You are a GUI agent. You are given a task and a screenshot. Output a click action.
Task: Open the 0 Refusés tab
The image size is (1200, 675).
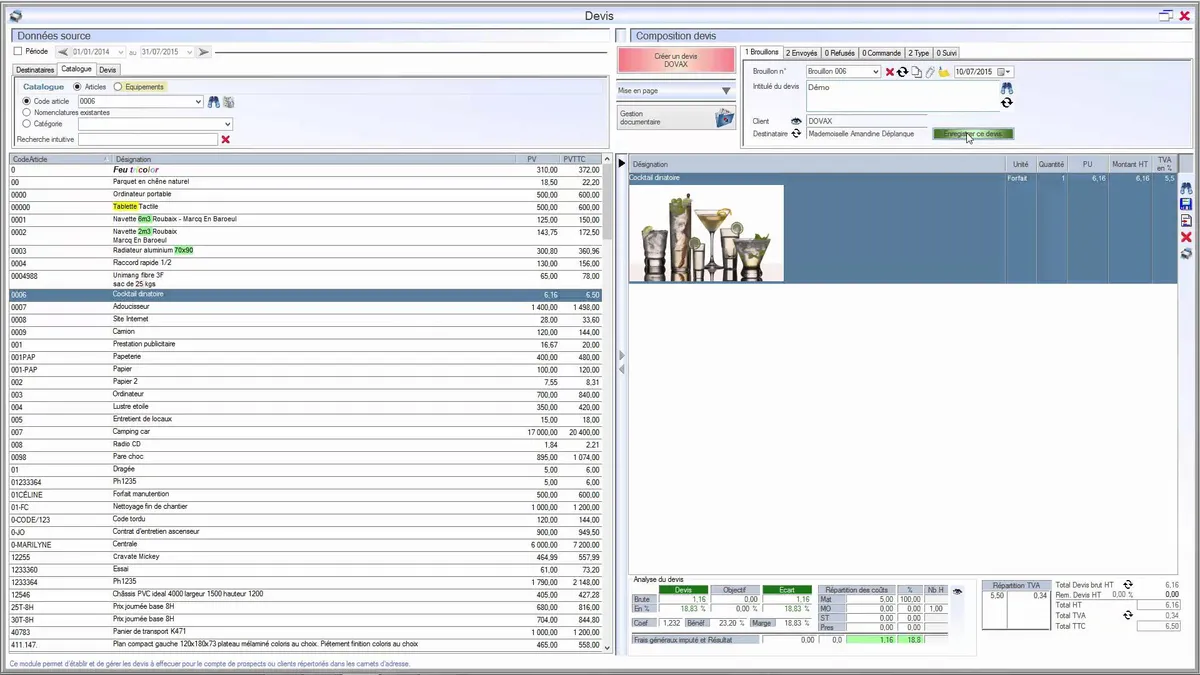tap(840, 52)
